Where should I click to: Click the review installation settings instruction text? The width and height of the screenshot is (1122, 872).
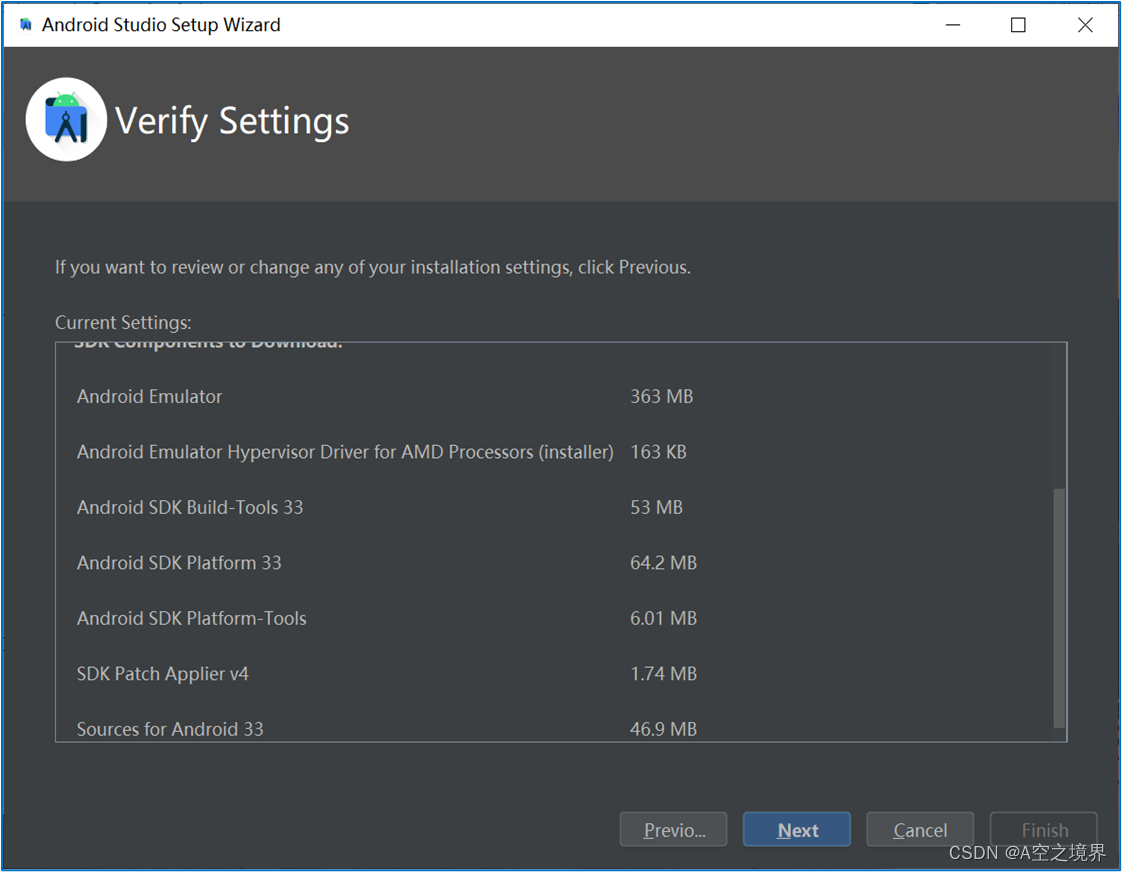373,268
